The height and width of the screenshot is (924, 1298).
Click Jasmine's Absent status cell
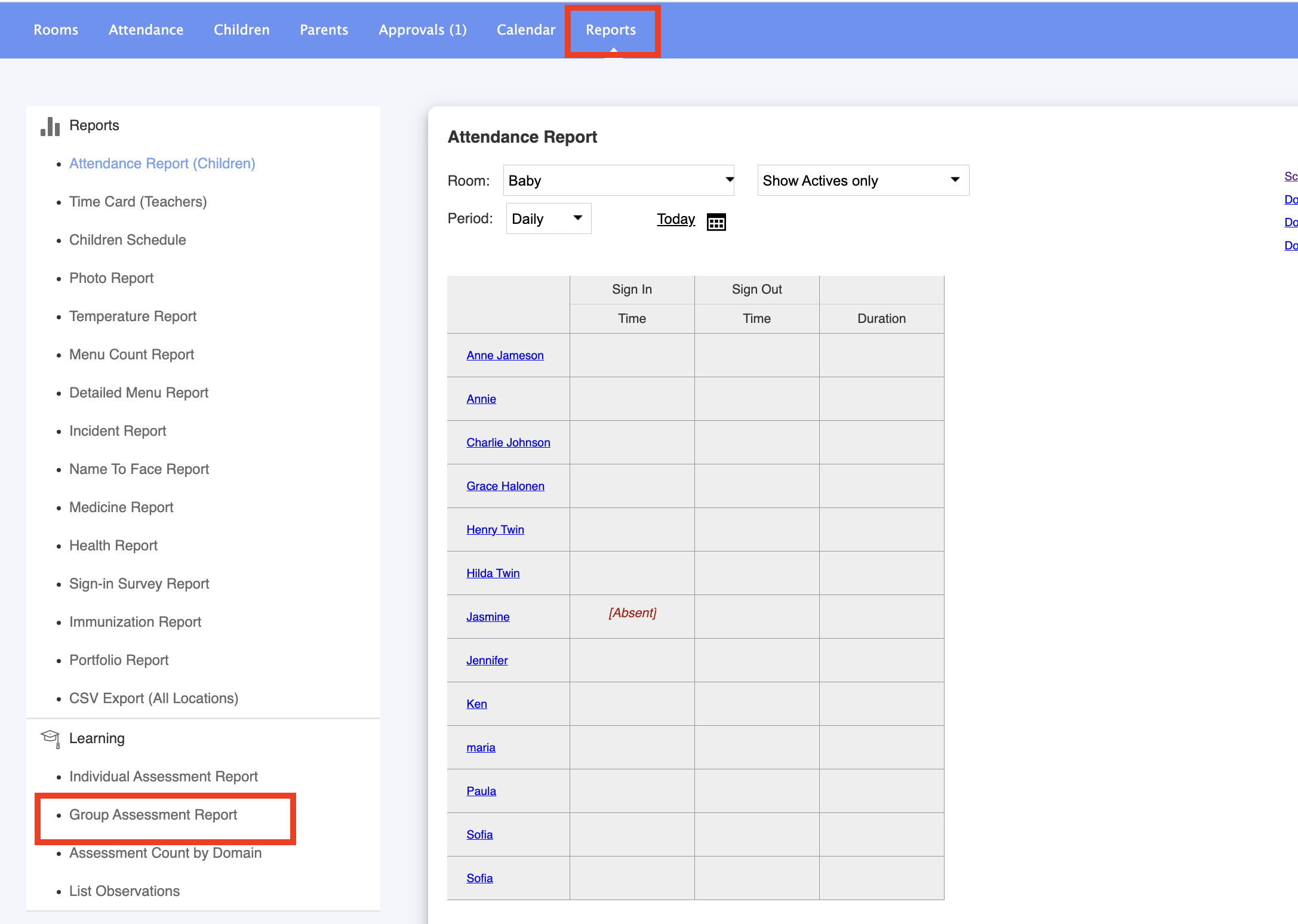[x=632, y=613]
